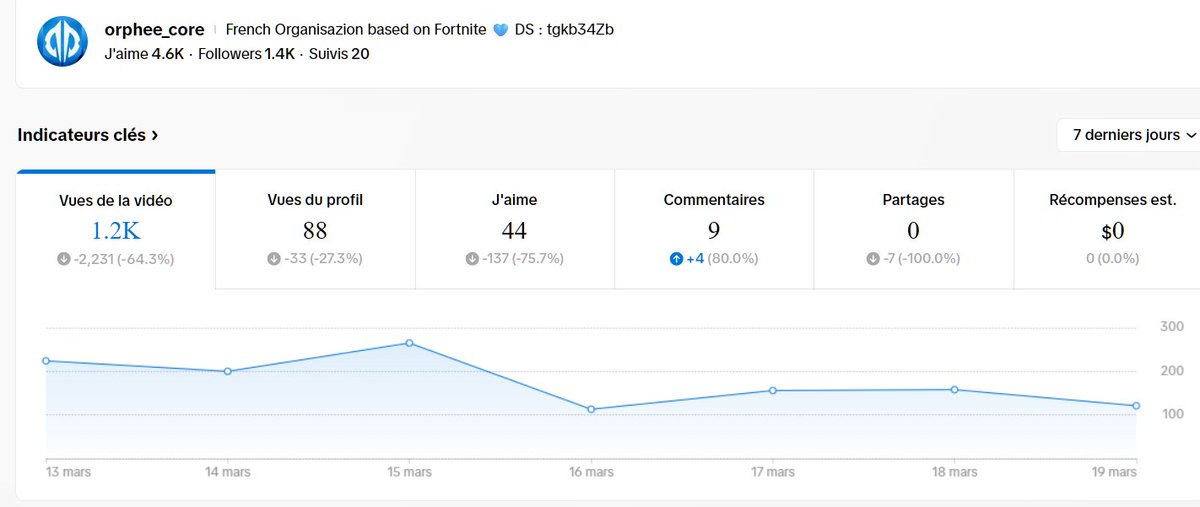The height and width of the screenshot is (507, 1200).
Task: Click the orphee_core username
Action: 154,30
